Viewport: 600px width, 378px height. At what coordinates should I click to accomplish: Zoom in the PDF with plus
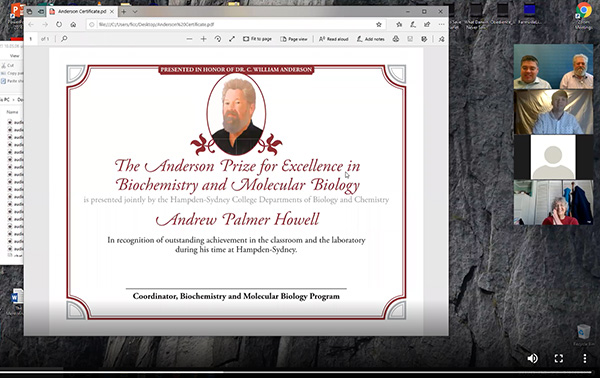204,39
